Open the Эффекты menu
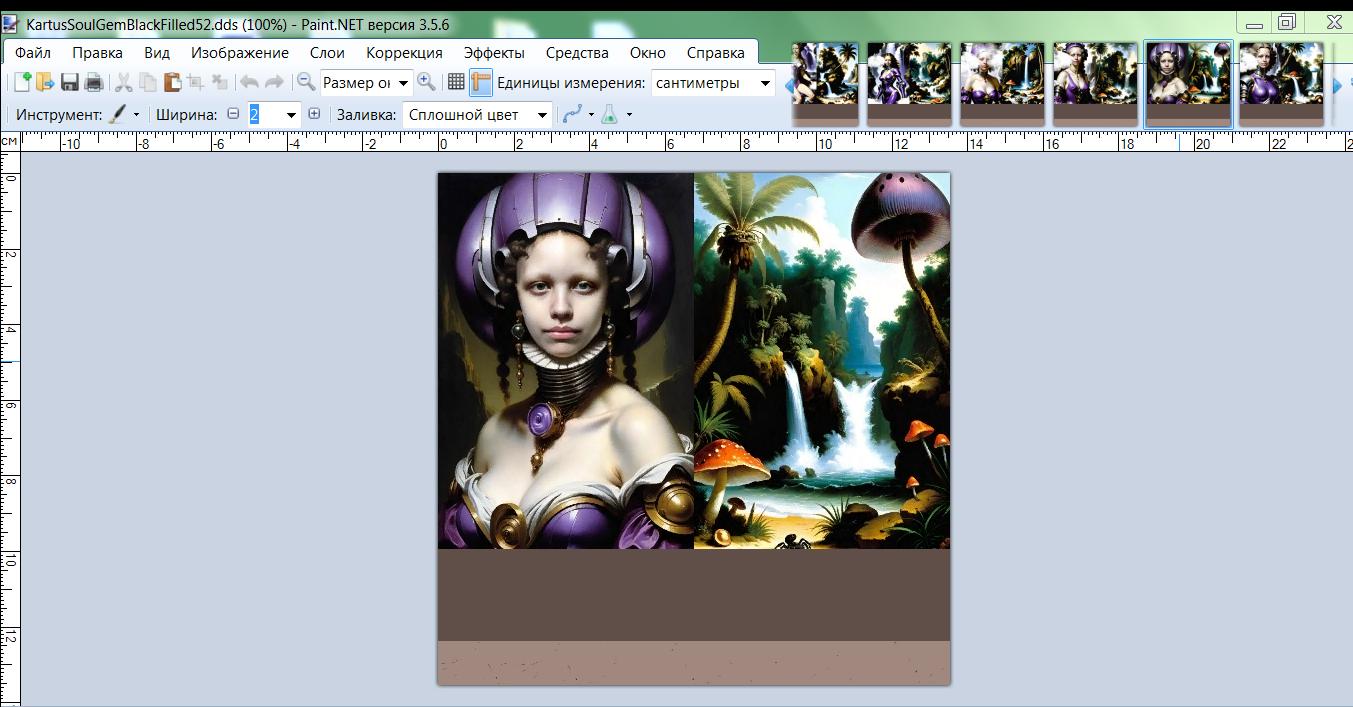The image size is (1353, 707). tap(494, 53)
